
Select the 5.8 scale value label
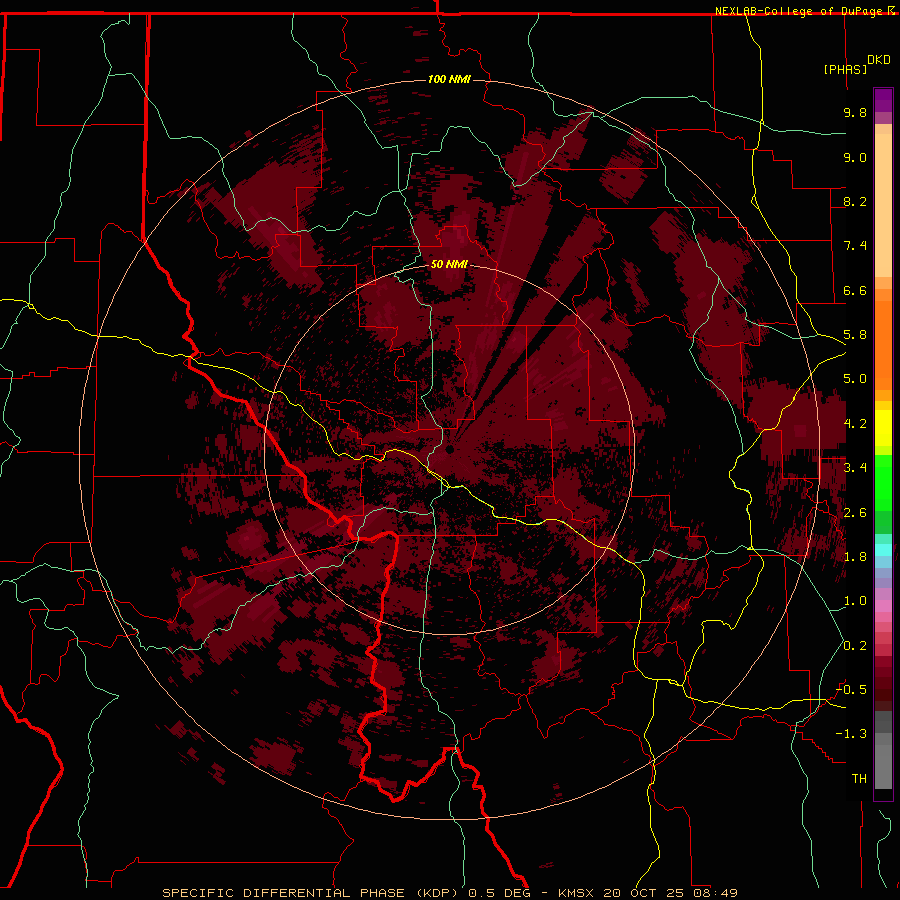tap(855, 335)
